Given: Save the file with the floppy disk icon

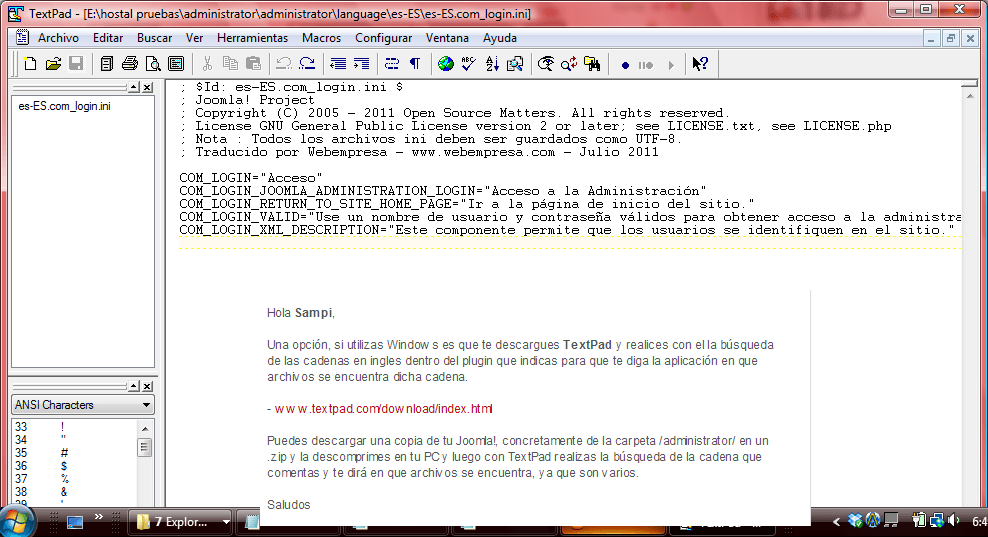Looking at the screenshot, I should pyautogui.click(x=76, y=64).
